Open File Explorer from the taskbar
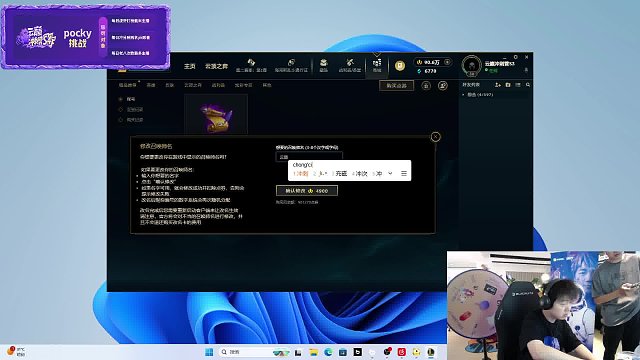The width and height of the screenshot is (640, 360). [x=313, y=352]
